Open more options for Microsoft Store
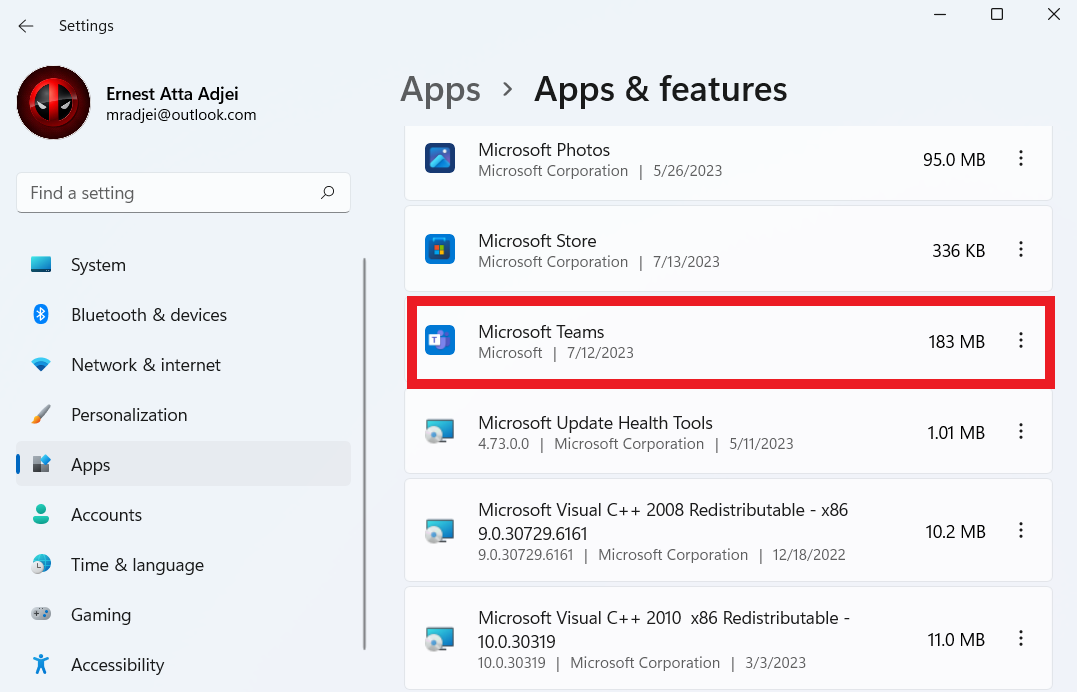Viewport: 1077px width, 692px height. pyautogui.click(x=1021, y=249)
